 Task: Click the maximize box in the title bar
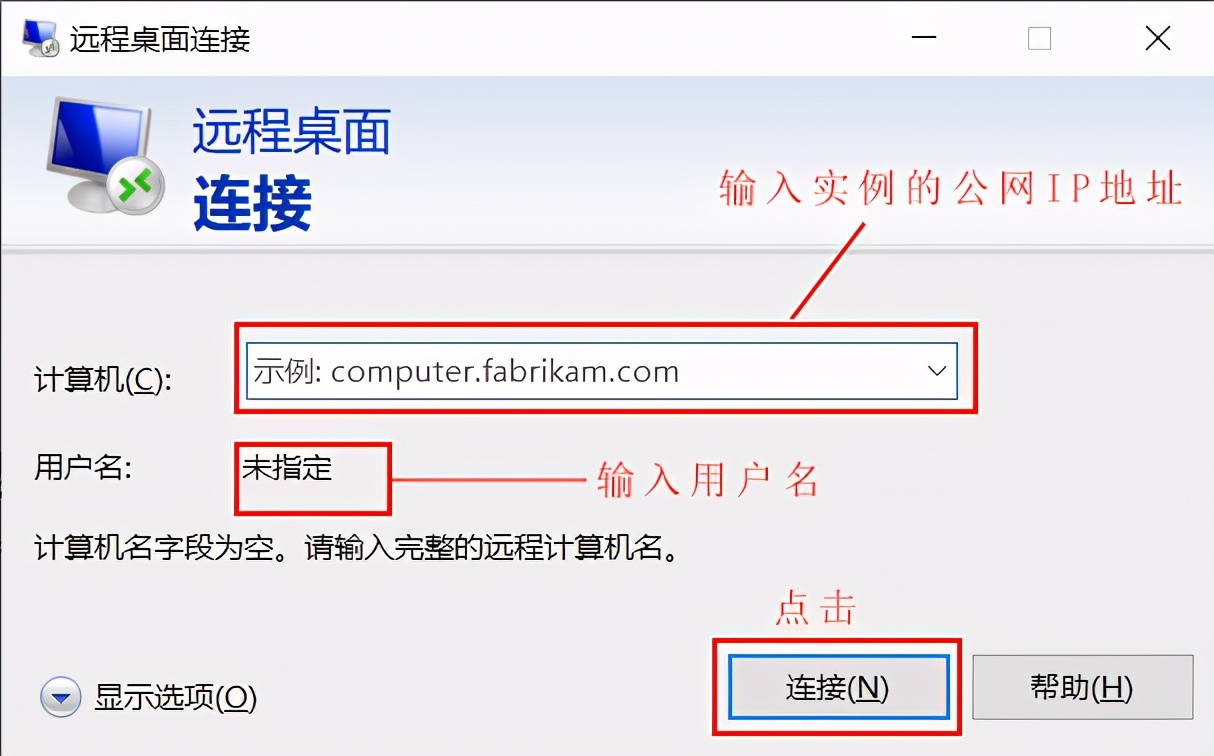pyautogui.click(x=1040, y=39)
